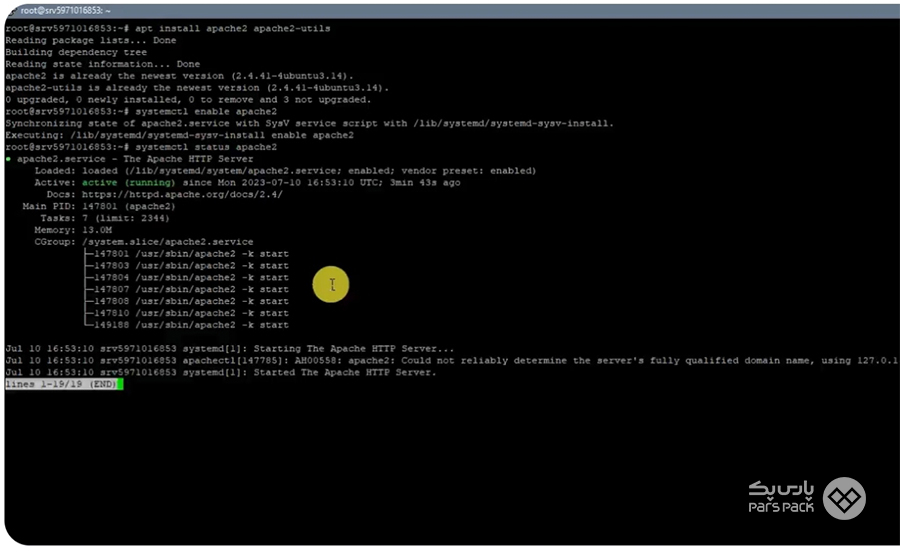Click the 'CGroup: /system.slice/apache2.service' line
This screenshot has width=900, height=556.
pyautogui.click(x=143, y=242)
